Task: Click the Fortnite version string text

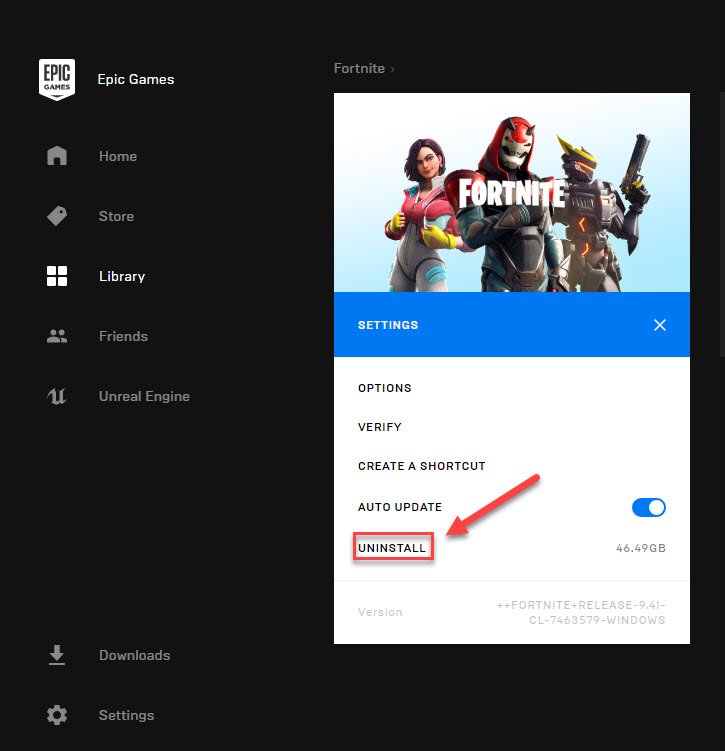Action: 581,613
